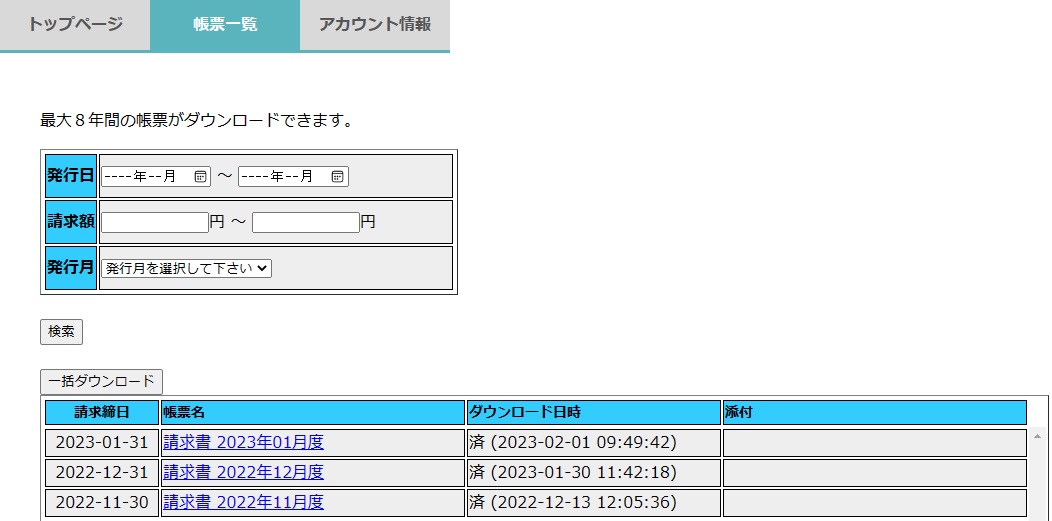This screenshot has height=521, width=1052.
Task: Open 請求書 2023年01月度 link
Action: pyautogui.click(x=243, y=442)
